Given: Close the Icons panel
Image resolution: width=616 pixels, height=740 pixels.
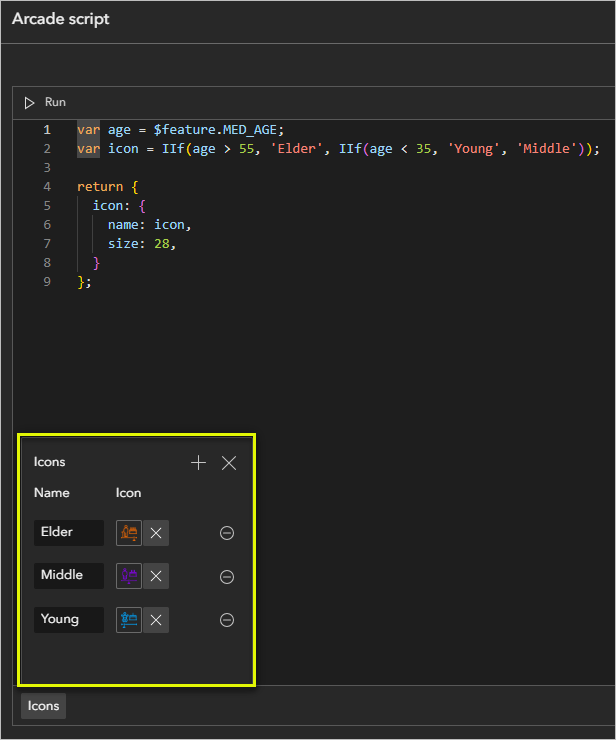Looking at the screenshot, I should (x=229, y=463).
